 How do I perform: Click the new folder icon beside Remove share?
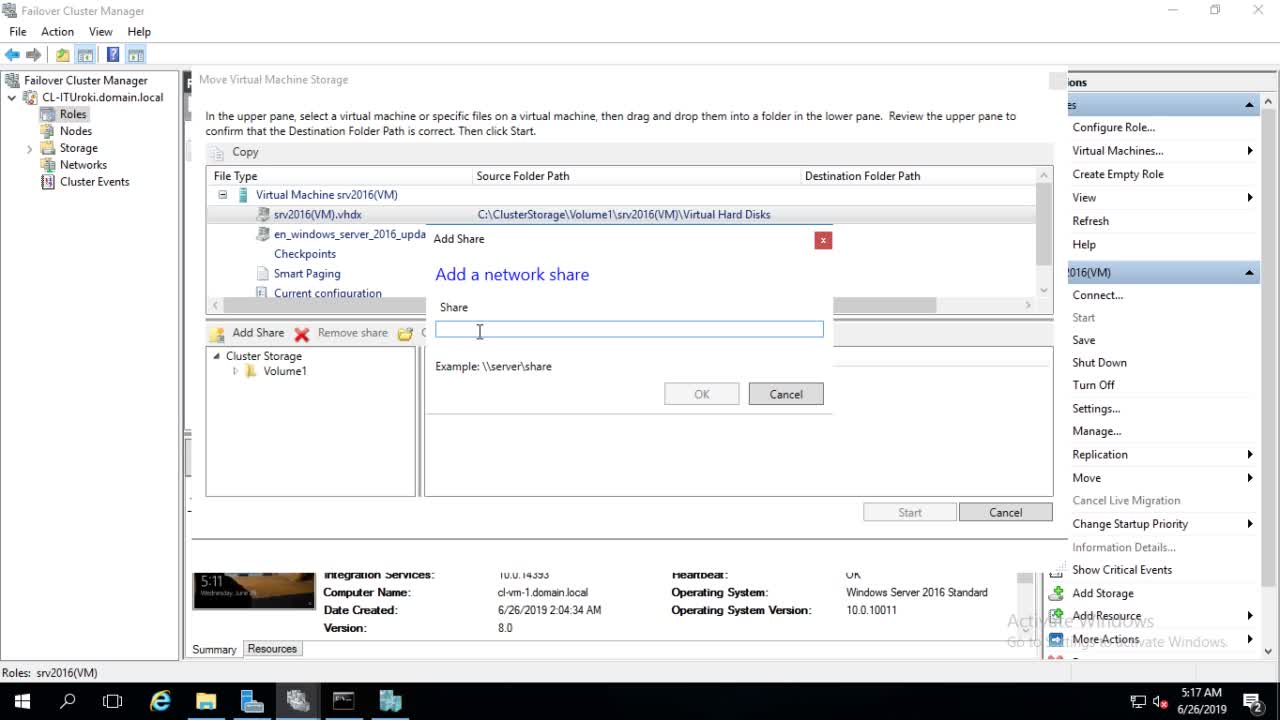click(x=405, y=334)
